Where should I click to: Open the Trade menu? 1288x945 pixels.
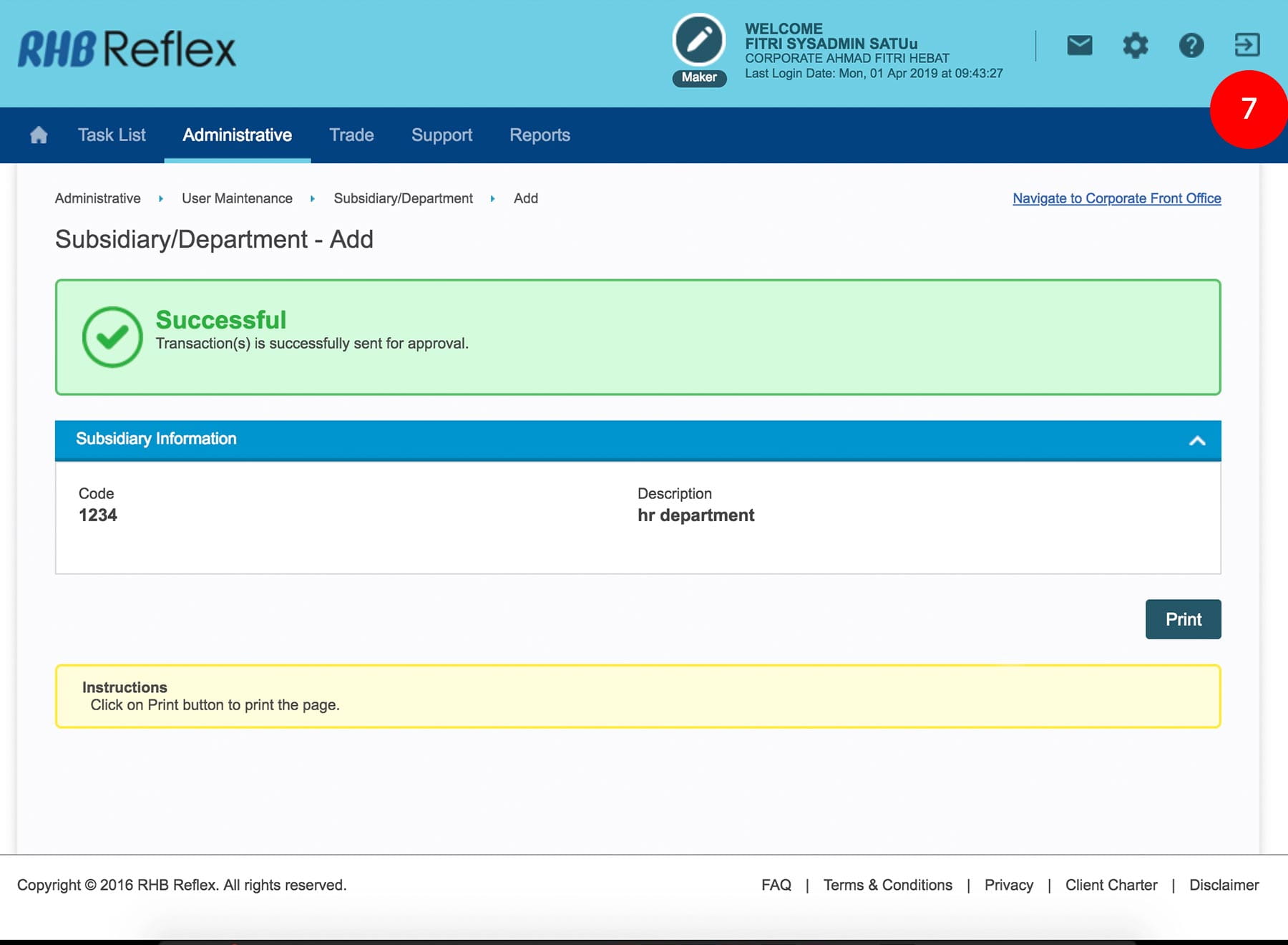(x=351, y=135)
